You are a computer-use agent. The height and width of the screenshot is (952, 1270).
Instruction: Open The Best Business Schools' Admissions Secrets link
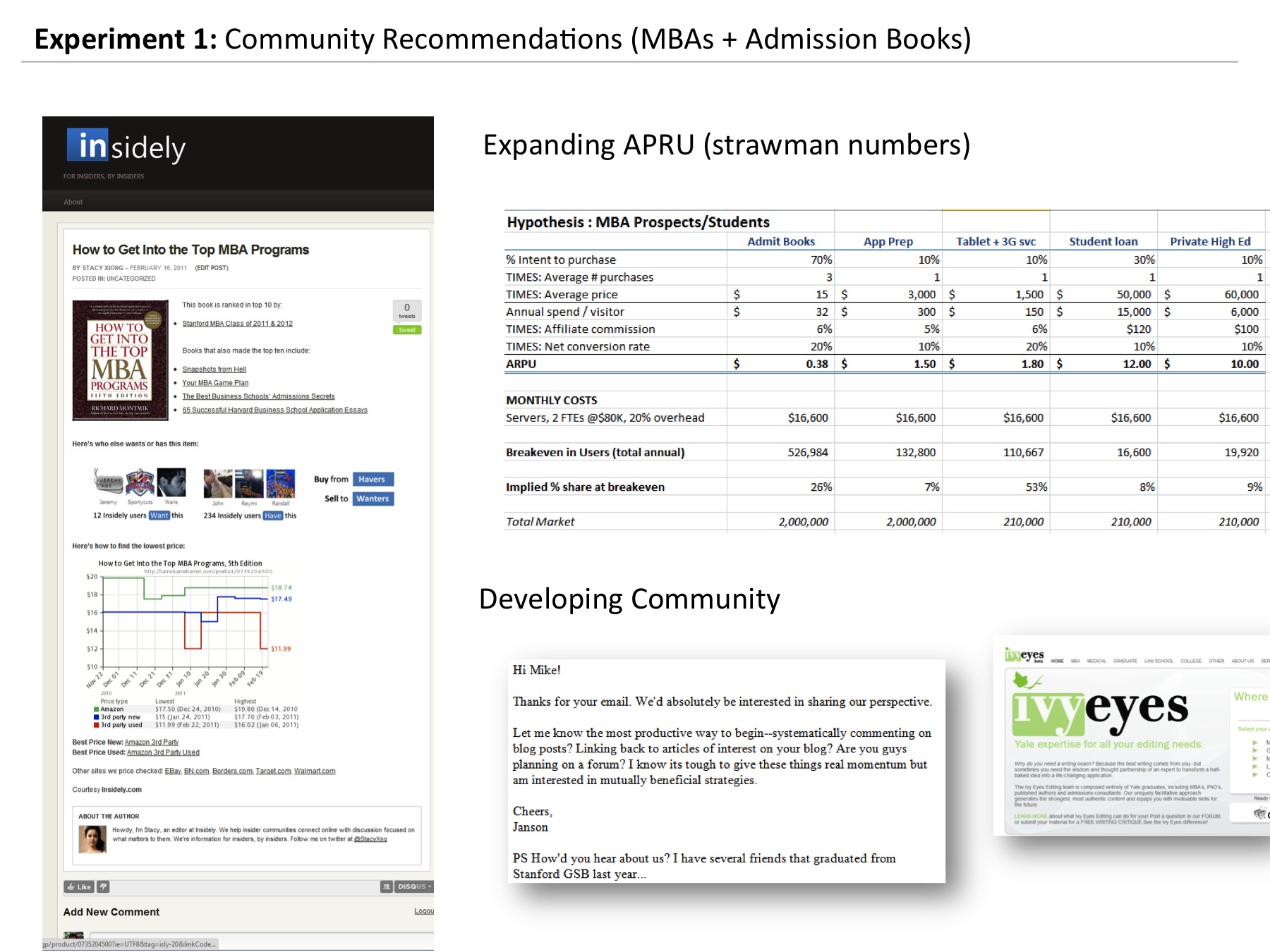[x=258, y=396]
